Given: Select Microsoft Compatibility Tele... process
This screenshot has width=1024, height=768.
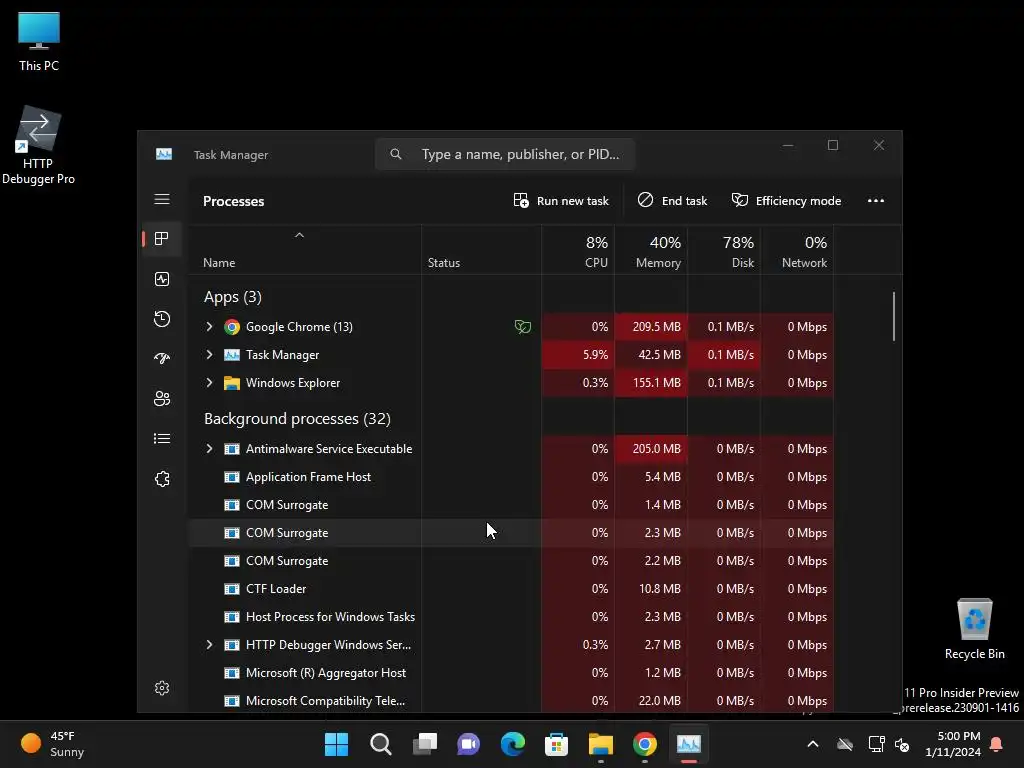Looking at the screenshot, I should (x=511, y=701).
